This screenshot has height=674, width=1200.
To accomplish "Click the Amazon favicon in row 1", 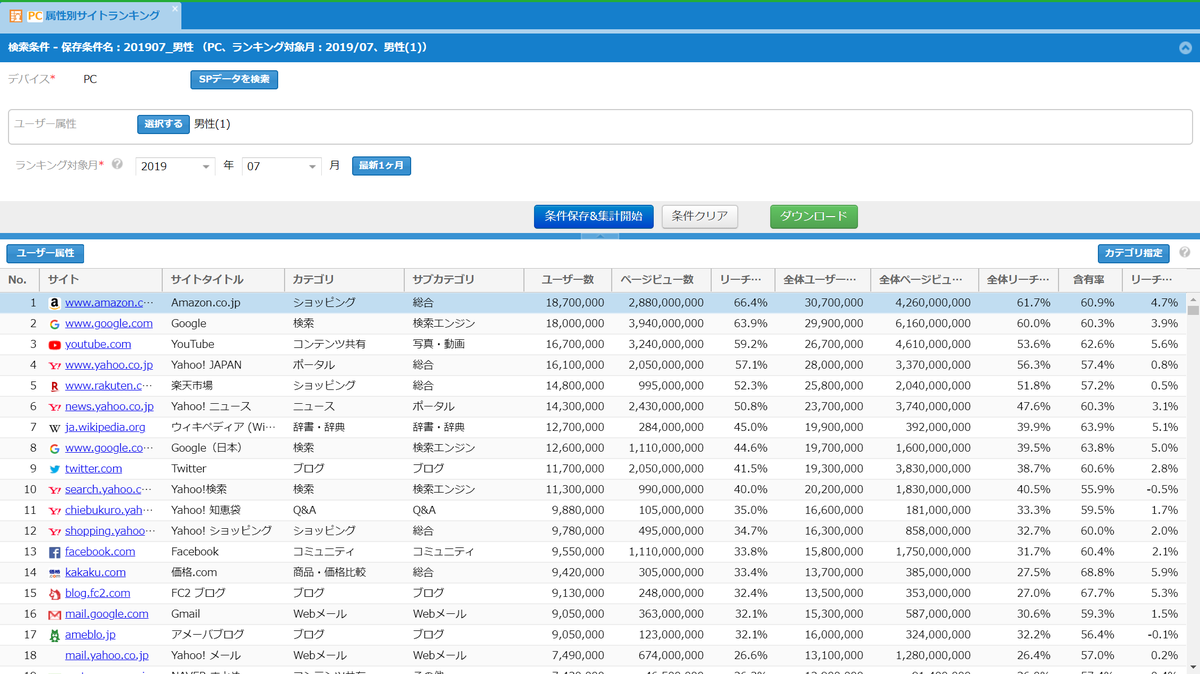I will coord(55,303).
